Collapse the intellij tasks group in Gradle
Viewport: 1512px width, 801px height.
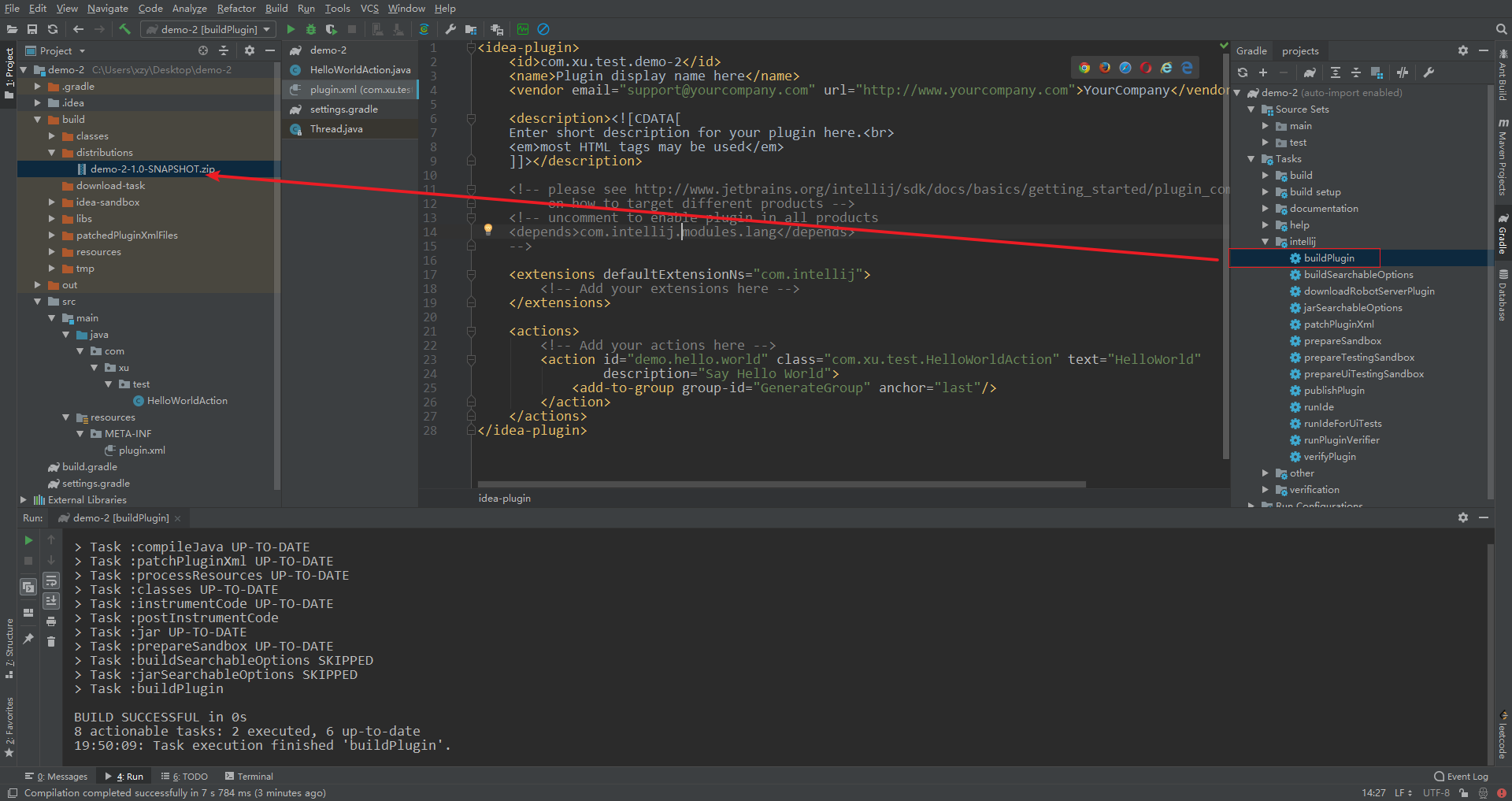(1266, 241)
